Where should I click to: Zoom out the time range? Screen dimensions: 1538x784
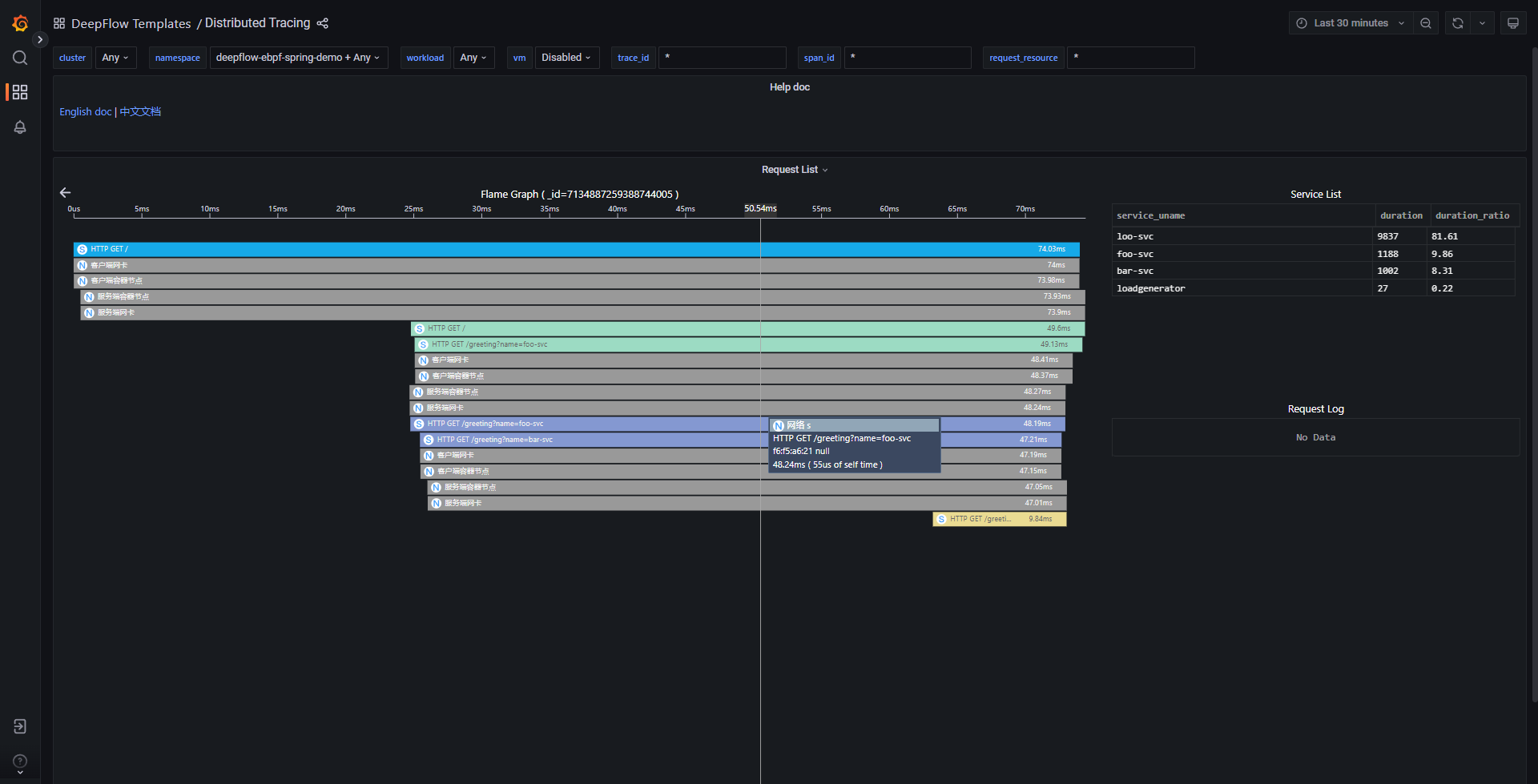(1425, 22)
